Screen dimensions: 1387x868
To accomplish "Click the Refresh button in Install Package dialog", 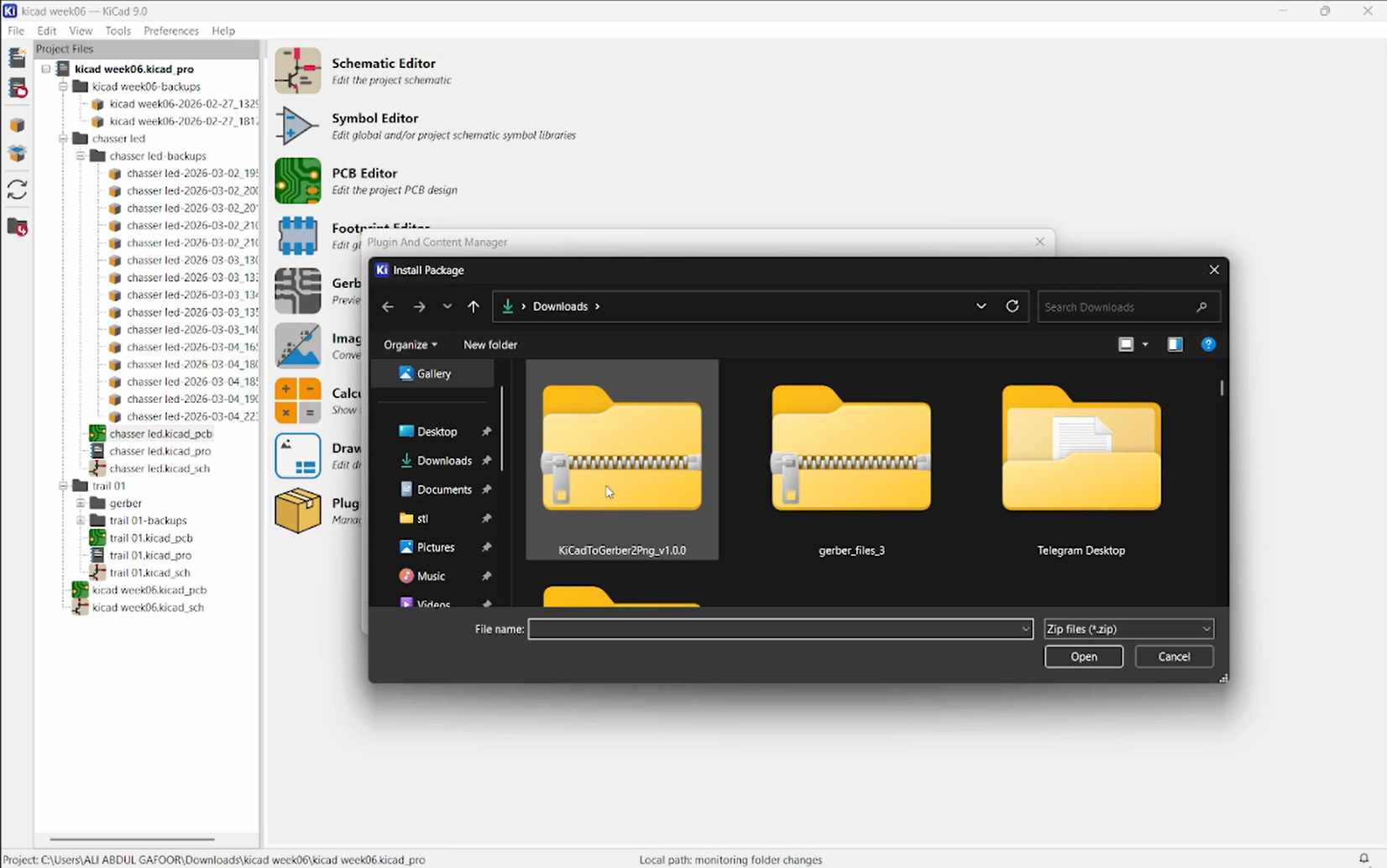I will (x=1013, y=306).
